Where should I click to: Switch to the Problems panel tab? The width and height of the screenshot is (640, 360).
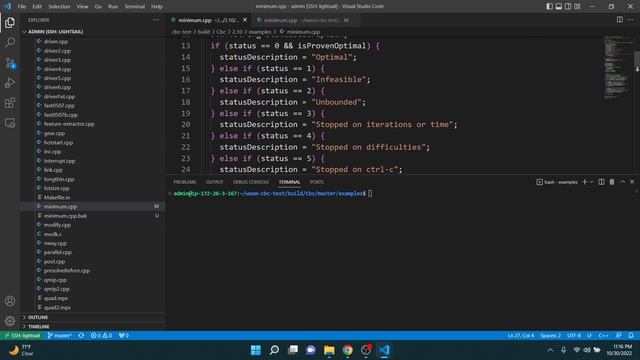click(184, 182)
